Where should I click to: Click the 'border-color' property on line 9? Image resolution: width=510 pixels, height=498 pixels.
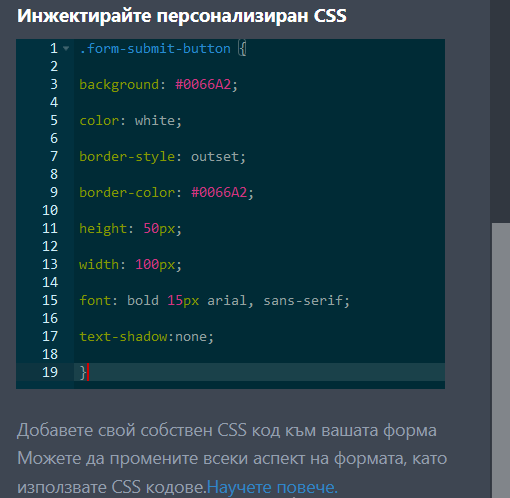pos(127,192)
